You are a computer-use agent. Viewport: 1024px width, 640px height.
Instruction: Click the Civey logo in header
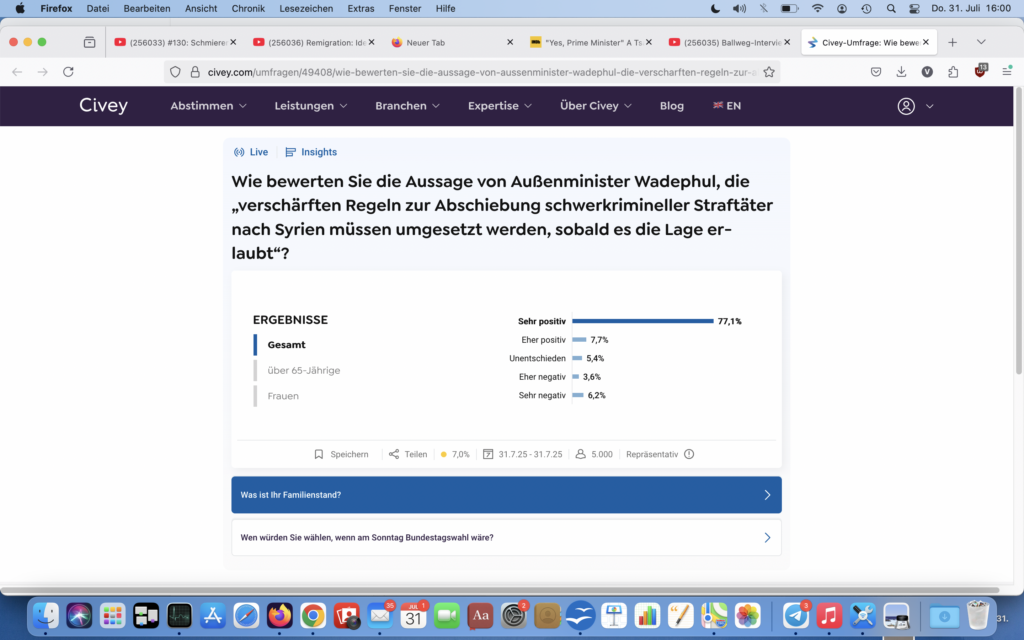103,106
